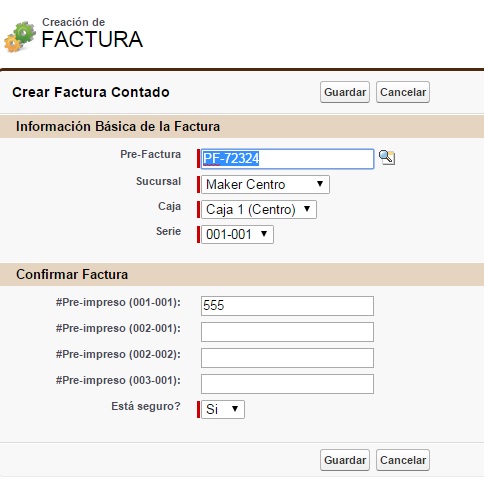
Task: Click the top Guardar button
Action: 345,92
